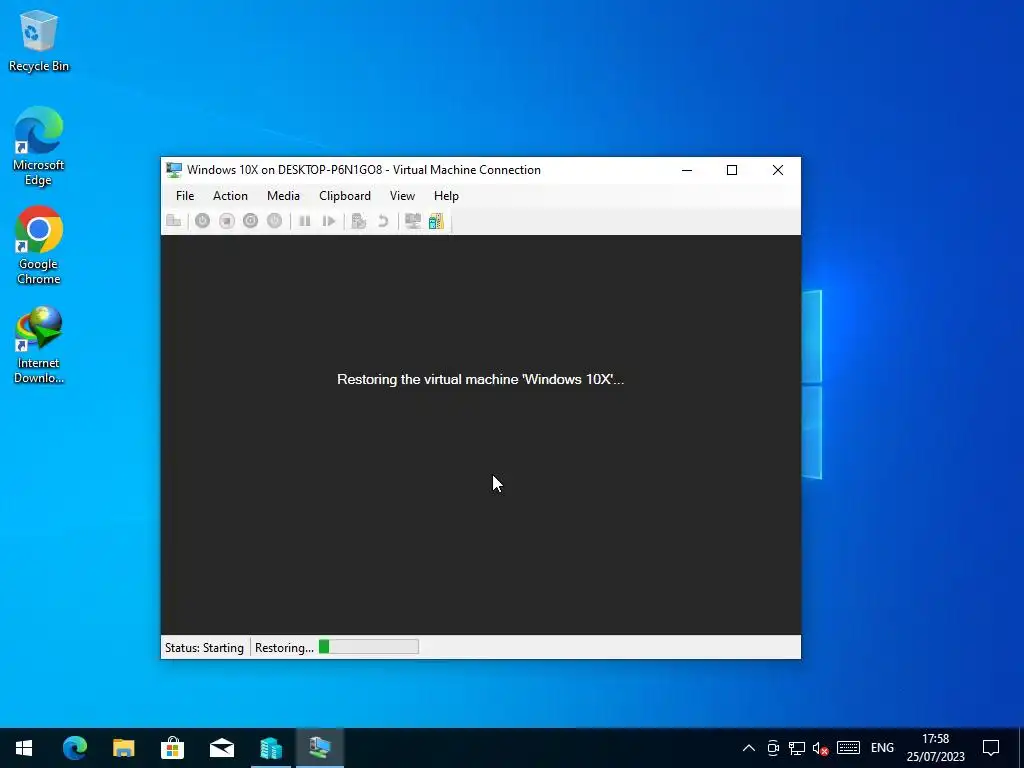Image resolution: width=1024 pixels, height=768 pixels.
Task: Click the muted volume tray icon
Action: coord(821,748)
